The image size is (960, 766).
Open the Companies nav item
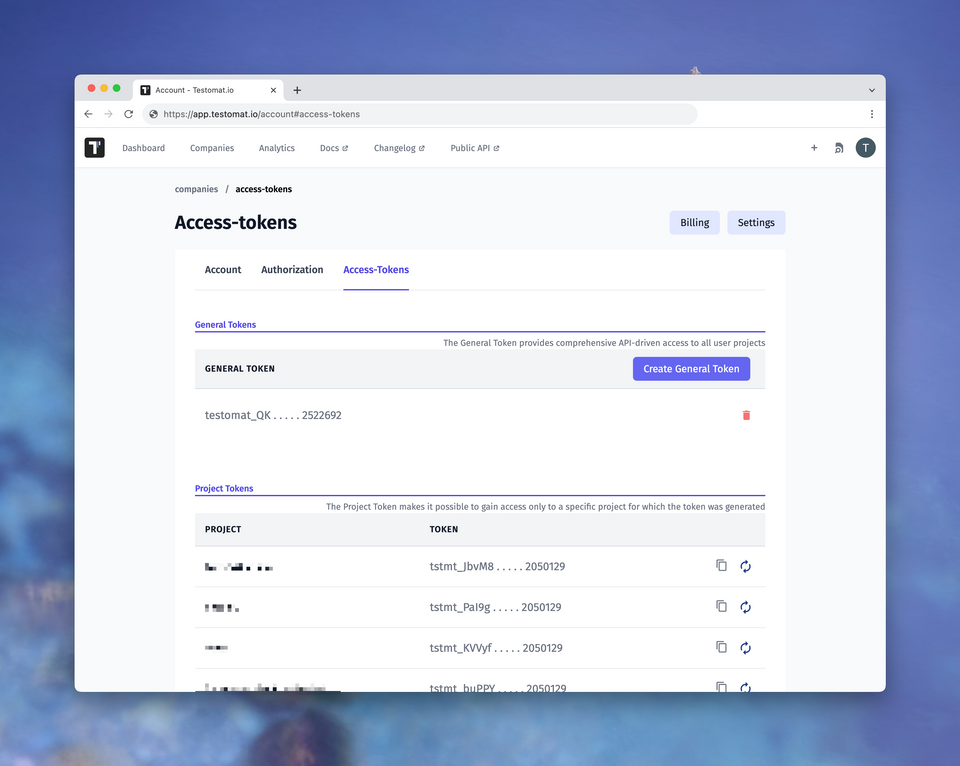(212, 148)
